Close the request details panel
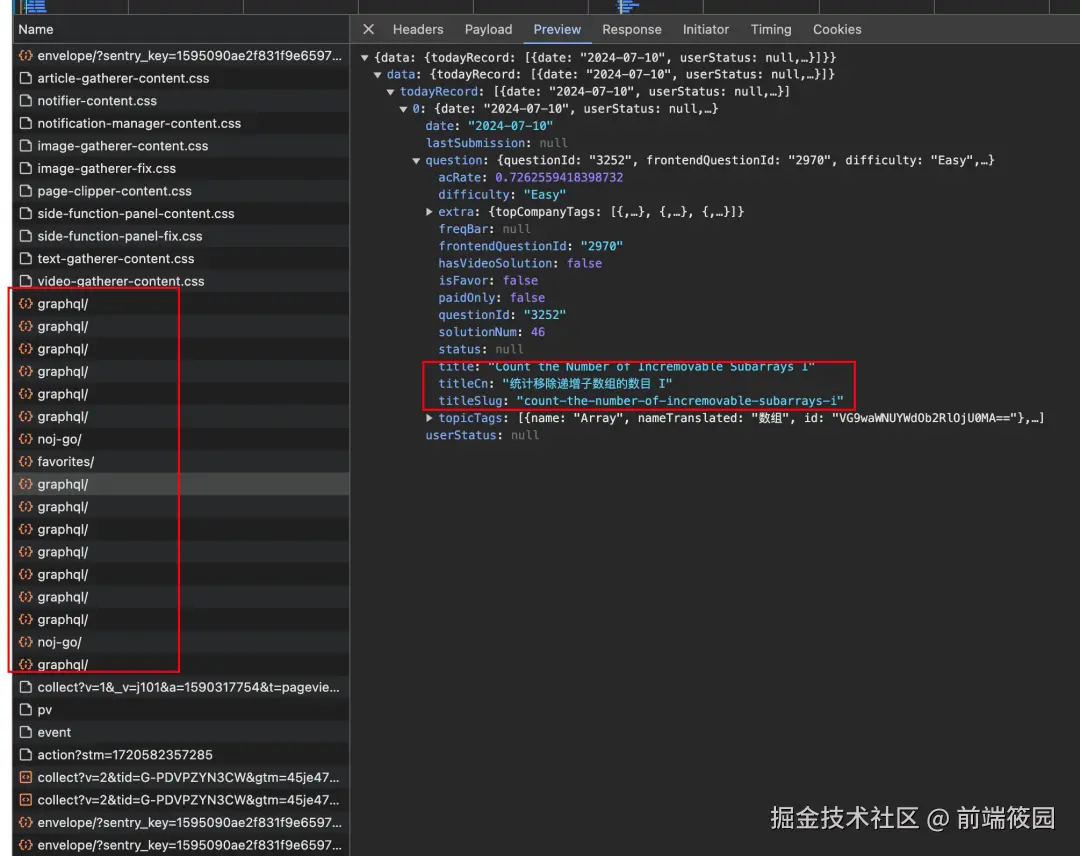Image resolution: width=1080 pixels, height=856 pixels. pos(368,30)
